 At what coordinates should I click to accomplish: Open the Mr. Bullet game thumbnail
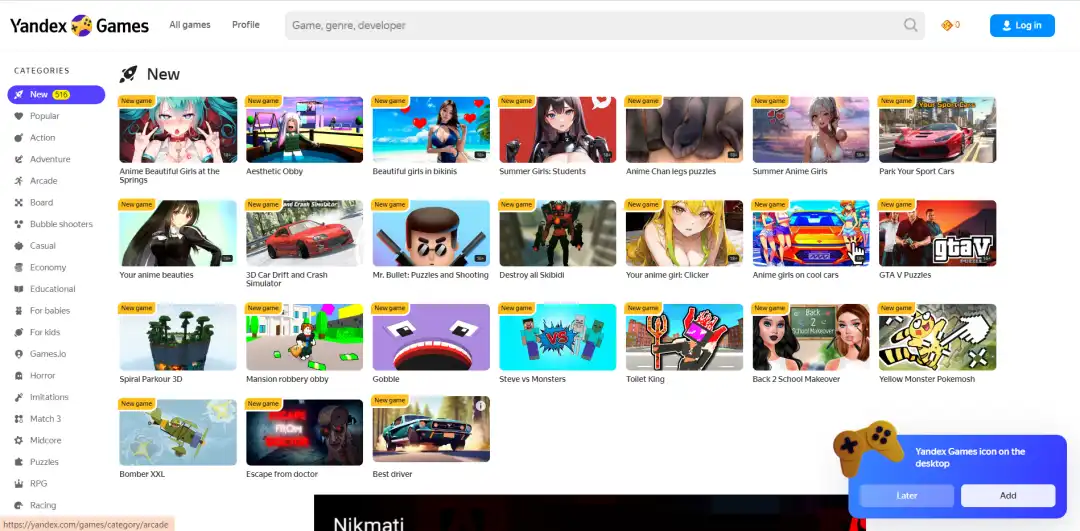(x=431, y=233)
